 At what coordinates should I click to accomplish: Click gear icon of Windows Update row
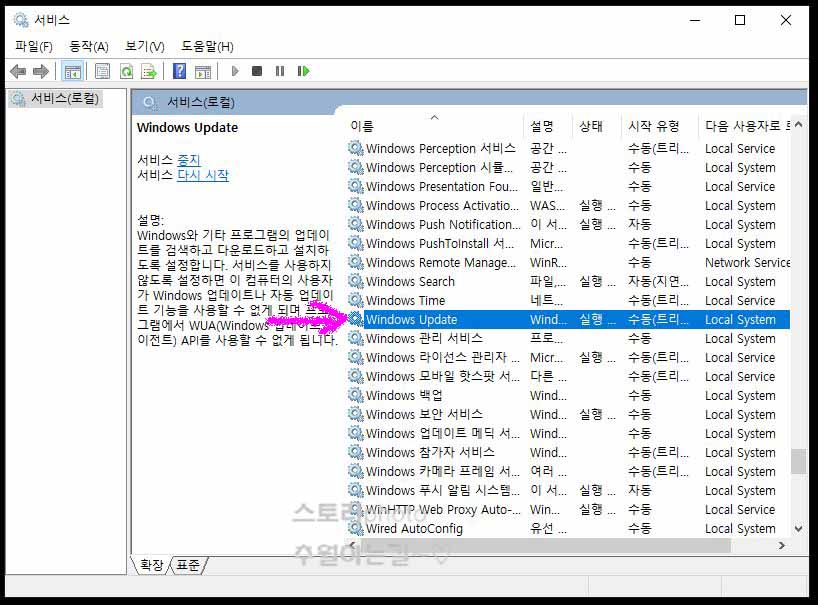coord(356,319)
